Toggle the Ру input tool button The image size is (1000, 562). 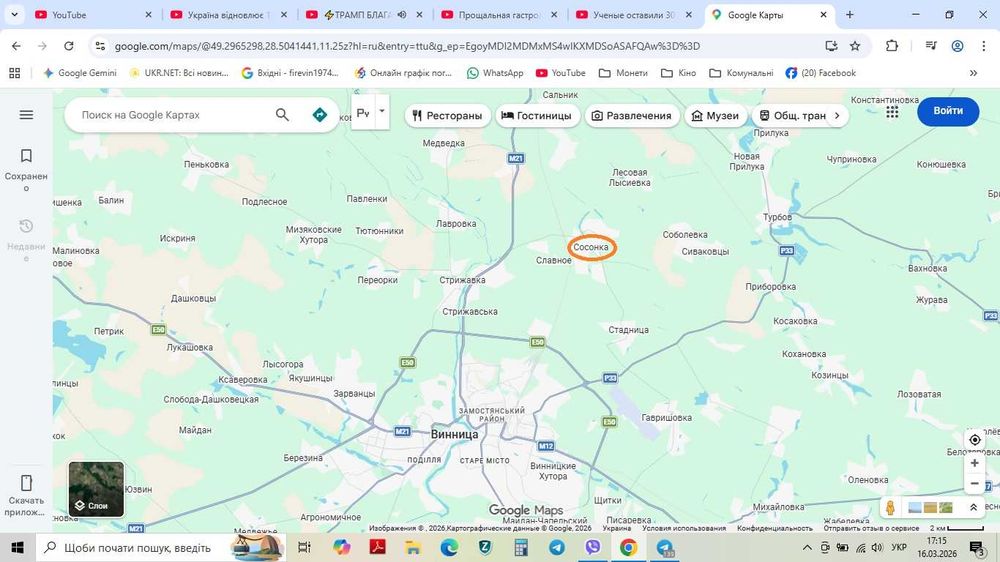coord(363,113)
